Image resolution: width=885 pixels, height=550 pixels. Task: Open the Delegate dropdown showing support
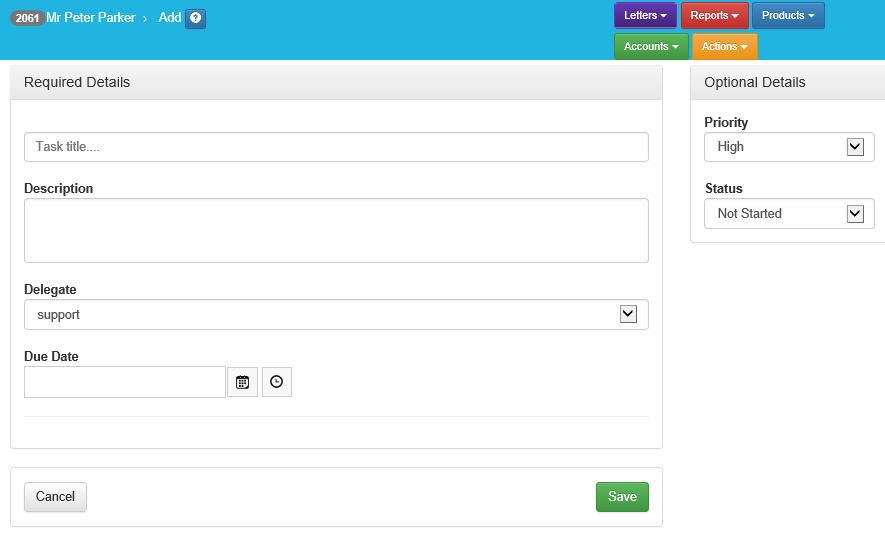[x=336, y=315]
